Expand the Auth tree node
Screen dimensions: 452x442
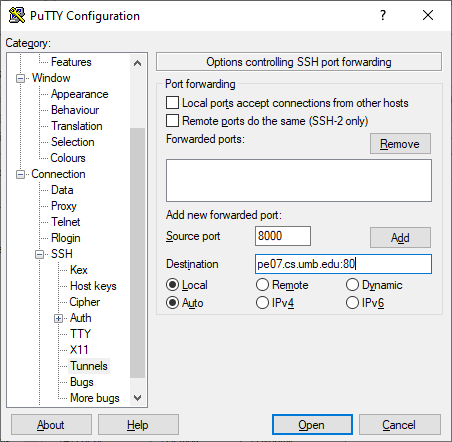click(x=58, y=318)
